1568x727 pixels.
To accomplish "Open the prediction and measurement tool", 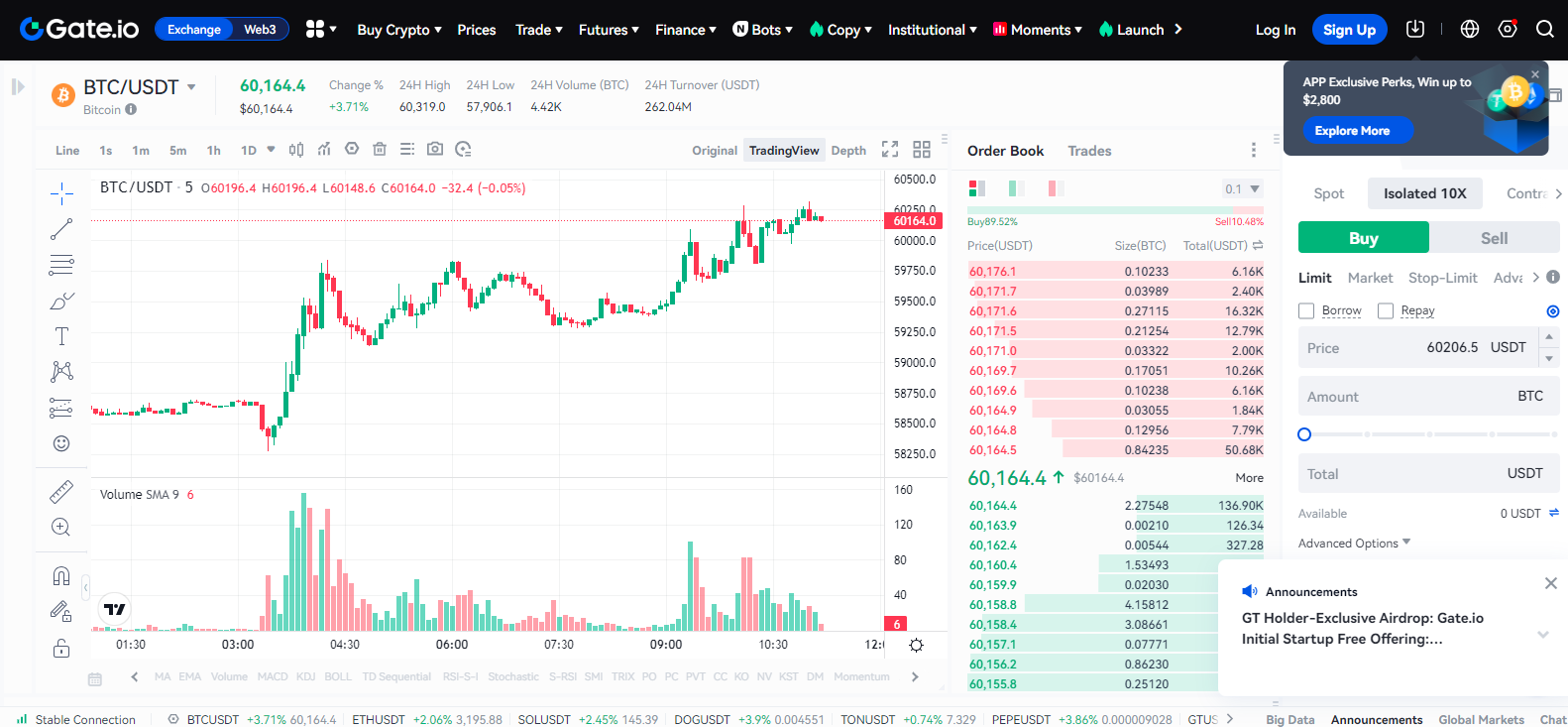I will tap(61, 408).
